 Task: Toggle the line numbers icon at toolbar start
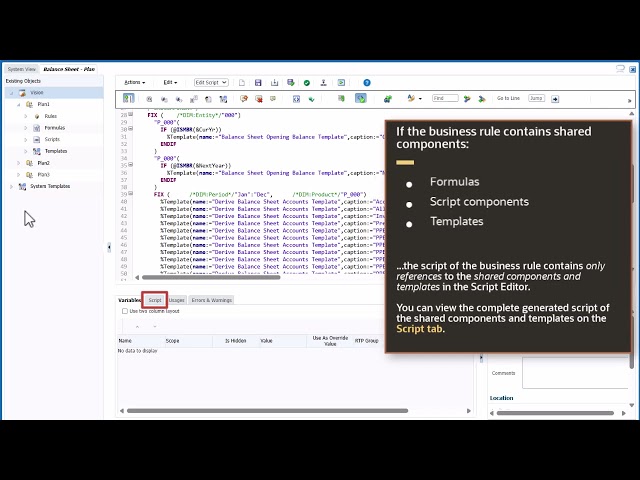(128, 98)
